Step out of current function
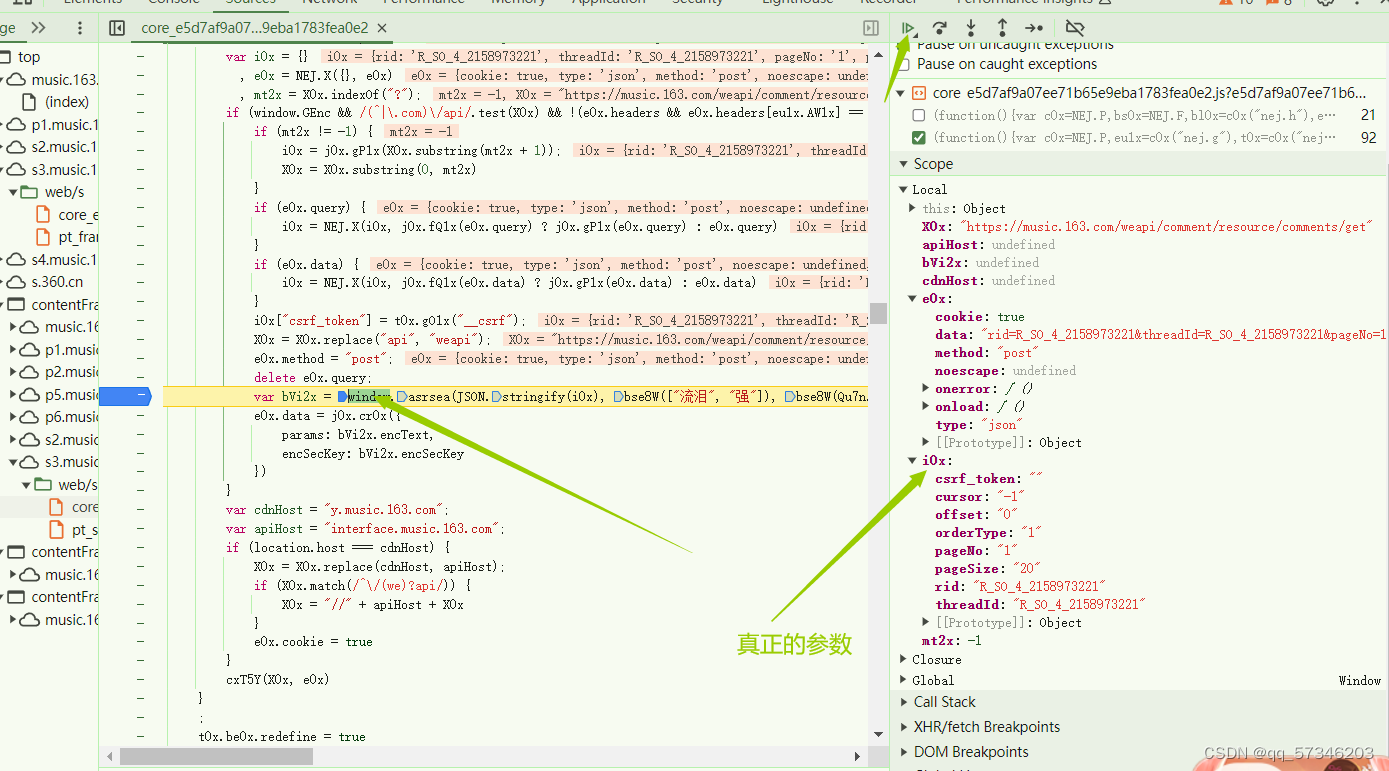Image resolution: width=1389 pixels, height=771 pixels. [1002, 28]
